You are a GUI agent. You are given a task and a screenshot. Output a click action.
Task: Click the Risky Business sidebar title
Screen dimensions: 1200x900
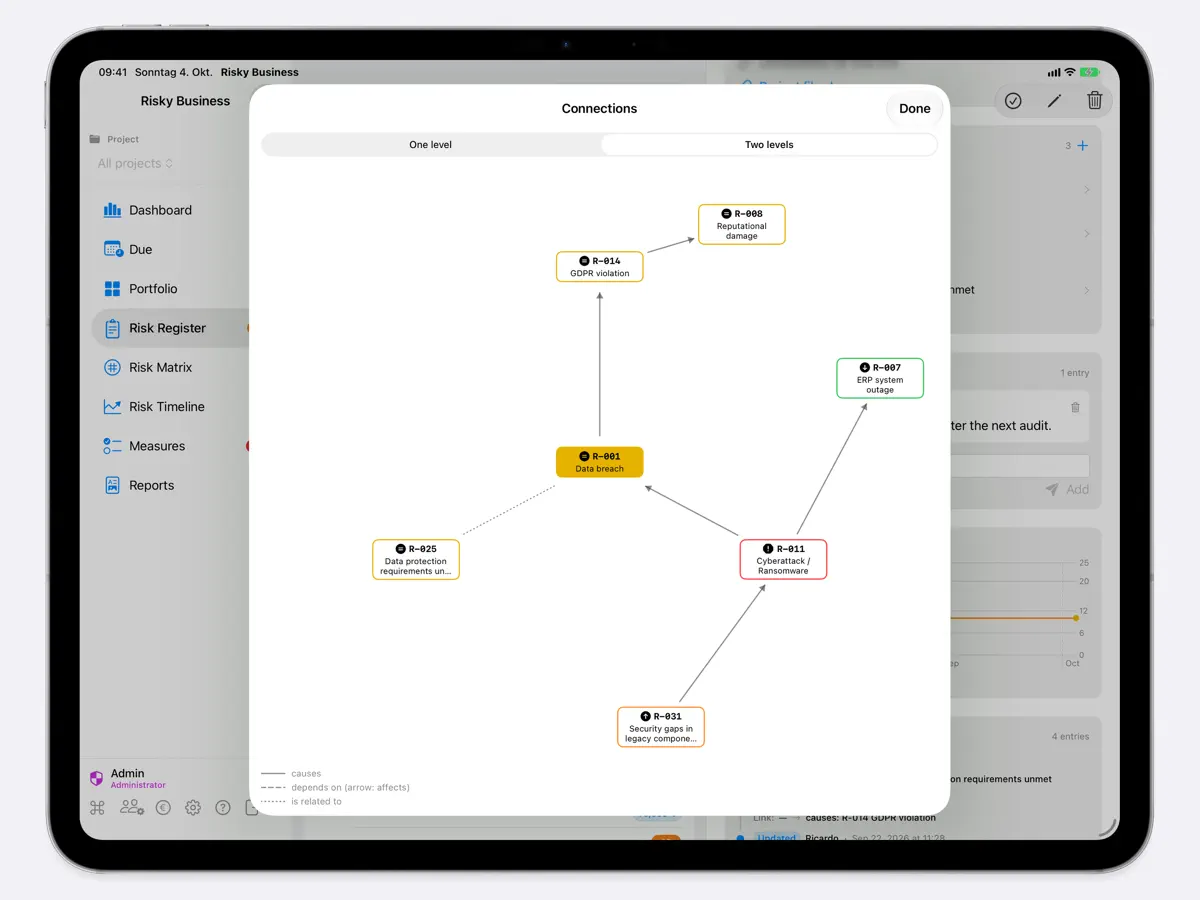tap(185, 101)
